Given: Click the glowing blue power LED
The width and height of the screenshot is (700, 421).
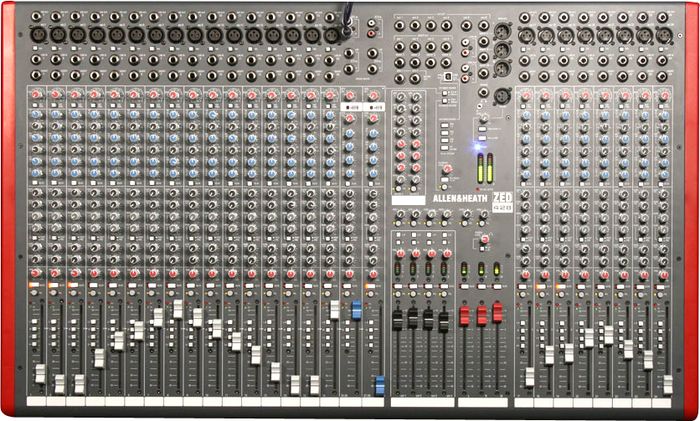Looking at the screenshot, I should click(x=478, y=146).
